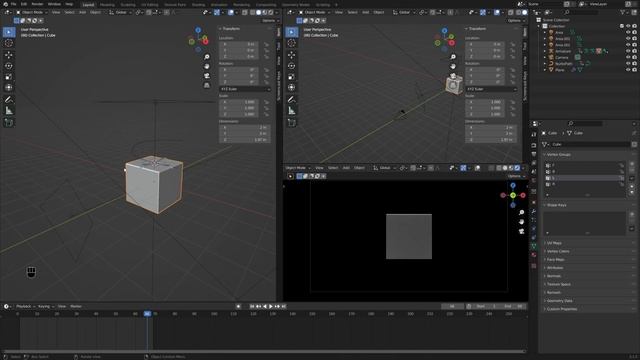Click the Cube mesh name field in Properties
640x360 pixels.
pos(590,144)
